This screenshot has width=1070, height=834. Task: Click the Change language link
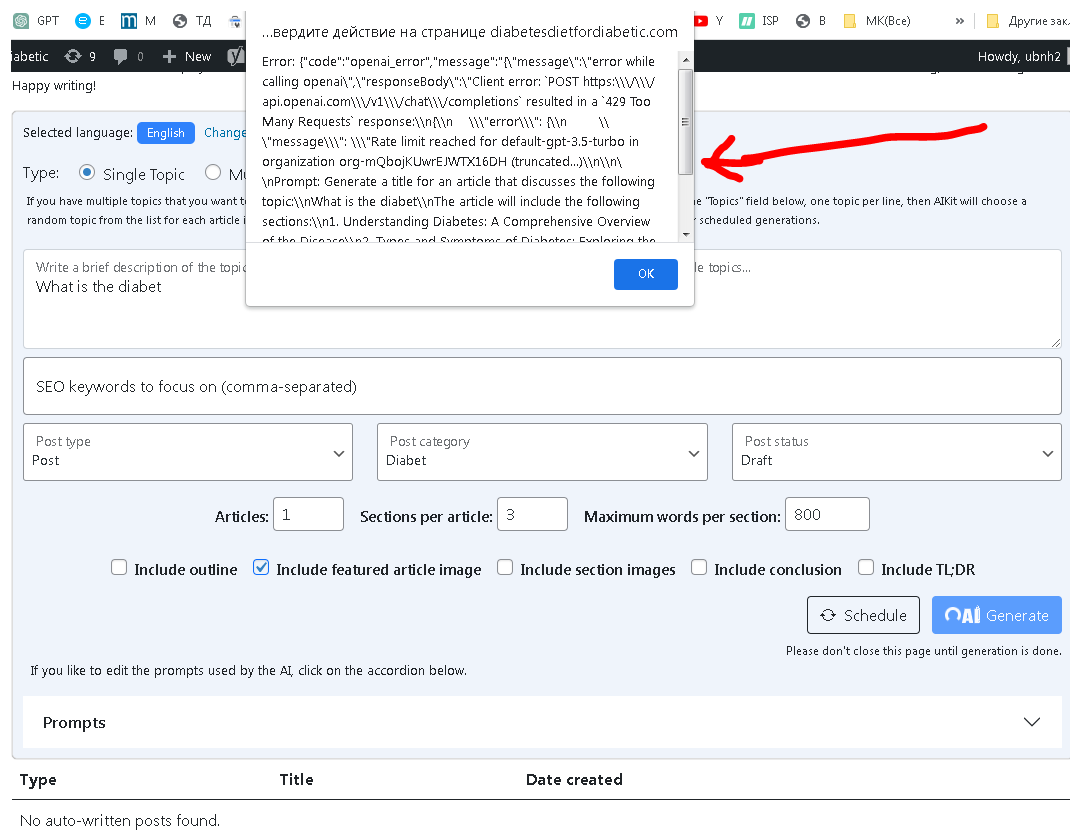tap(225, 132)
